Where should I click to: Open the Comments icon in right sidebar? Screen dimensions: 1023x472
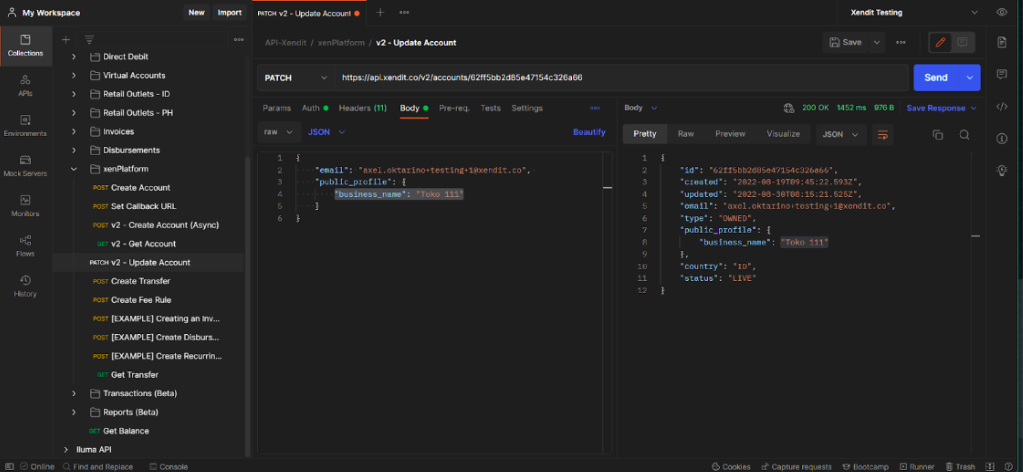[1002, 74]
